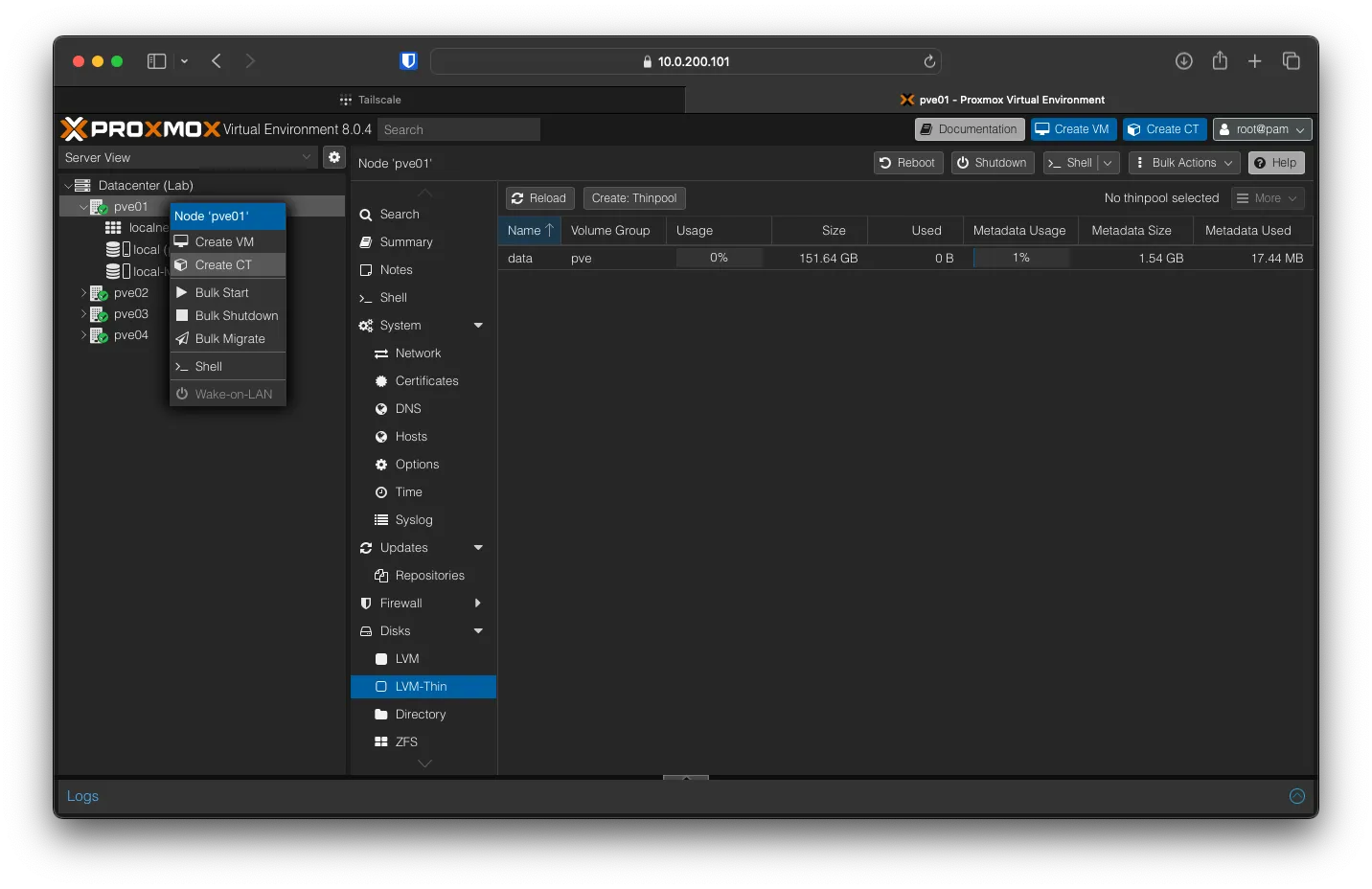
Task: Click the Shutdown button
Action: 993,163
